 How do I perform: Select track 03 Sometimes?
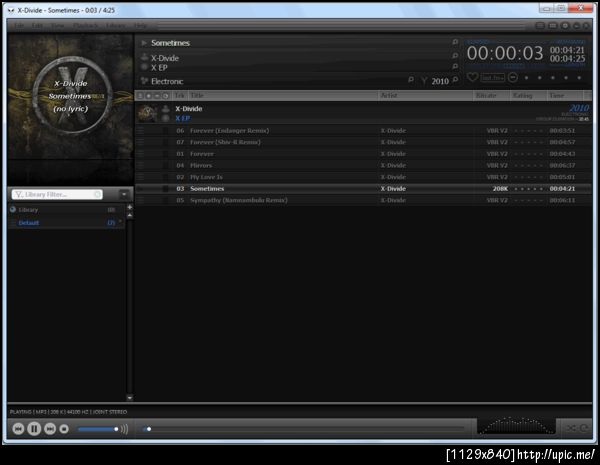(x=364, y=188)
